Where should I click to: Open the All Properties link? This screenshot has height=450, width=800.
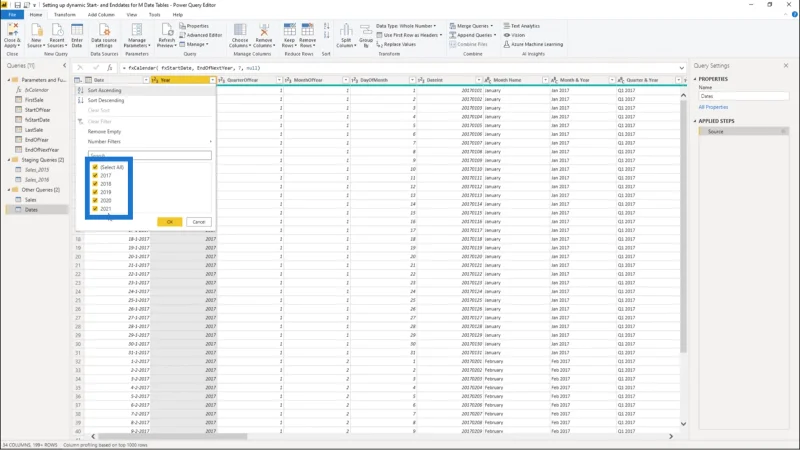[x=713, y=107]
